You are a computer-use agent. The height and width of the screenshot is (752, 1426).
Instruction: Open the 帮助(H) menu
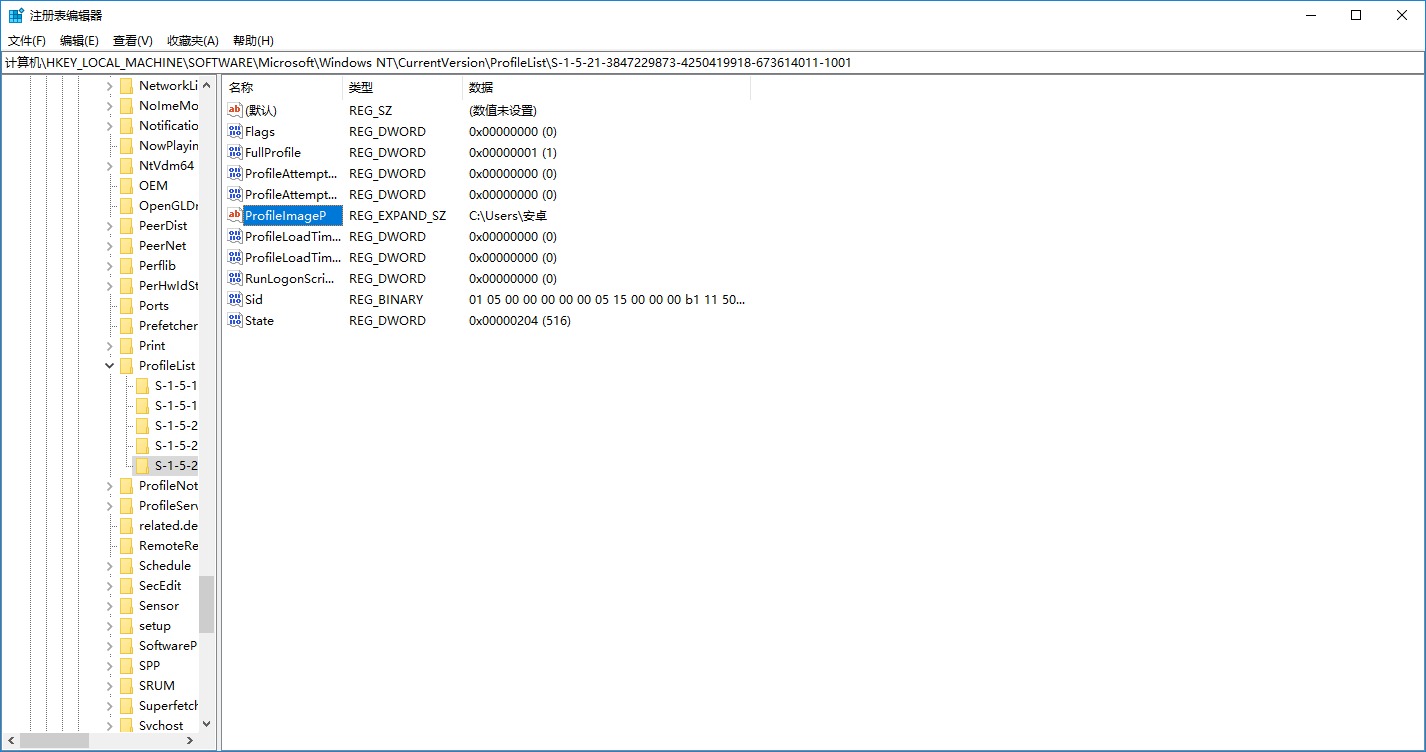(x=253, y=41)
